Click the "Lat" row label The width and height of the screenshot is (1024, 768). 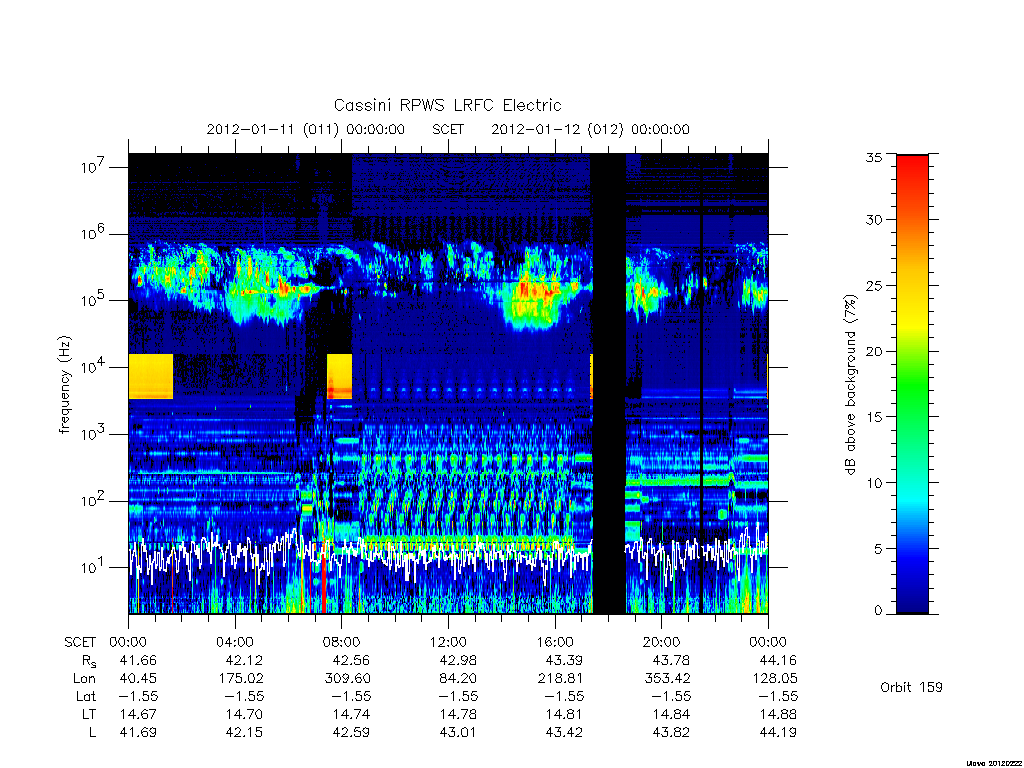pos(86,696)
